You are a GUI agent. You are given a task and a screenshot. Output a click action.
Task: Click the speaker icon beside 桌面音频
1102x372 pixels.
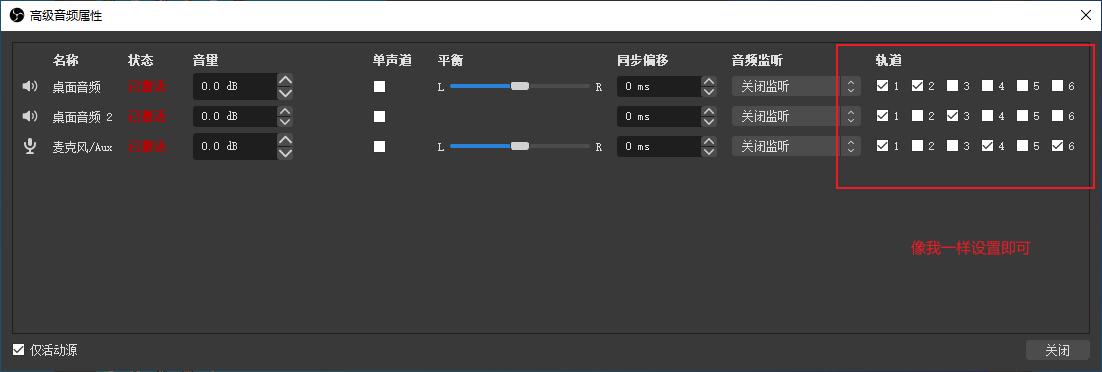pyautogui.click(x=30, y=86)
